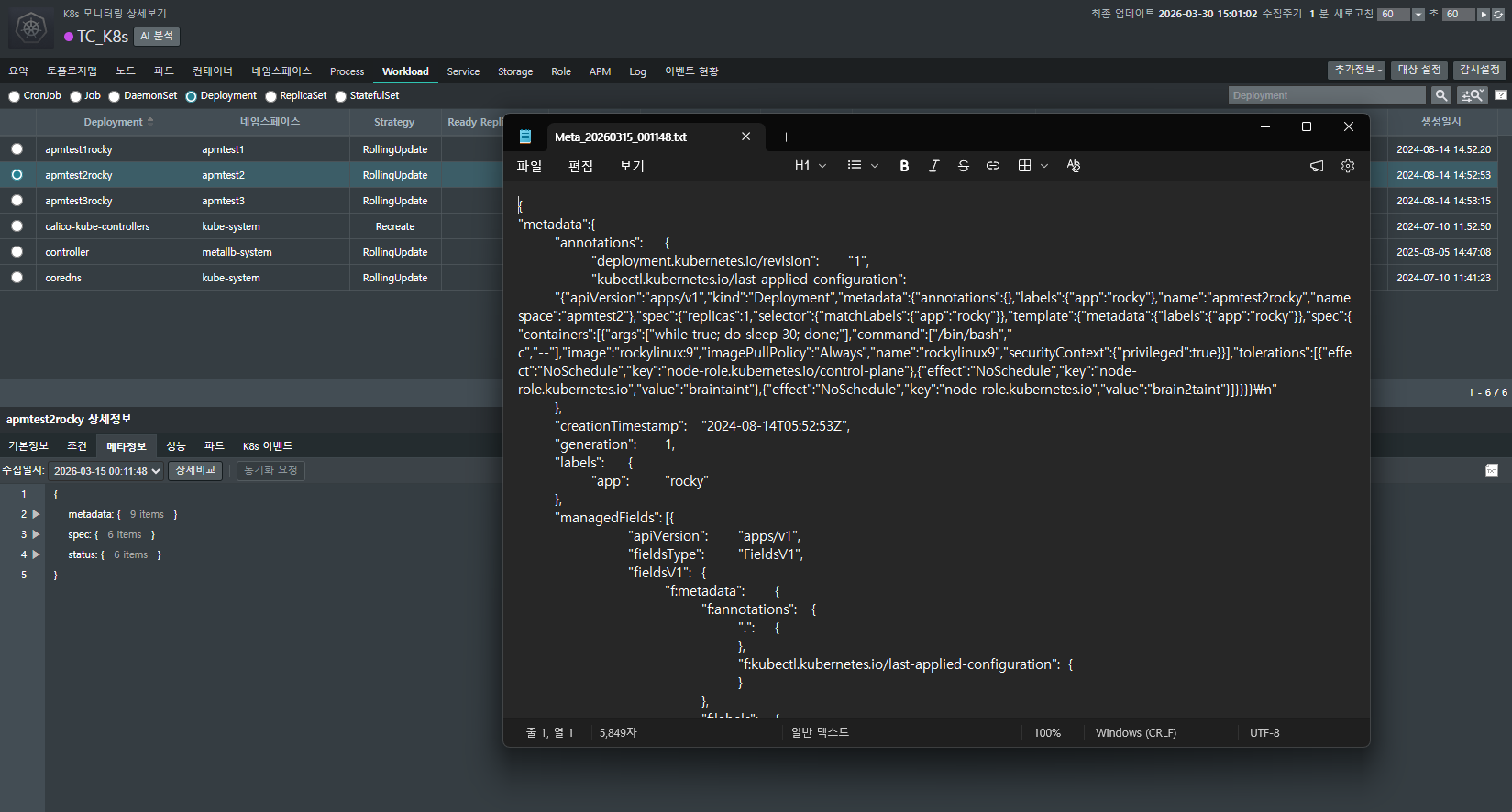Apply italic formatting in Notepad toolbar
This screenshot has height=812, width=1512.
[933, 166]
